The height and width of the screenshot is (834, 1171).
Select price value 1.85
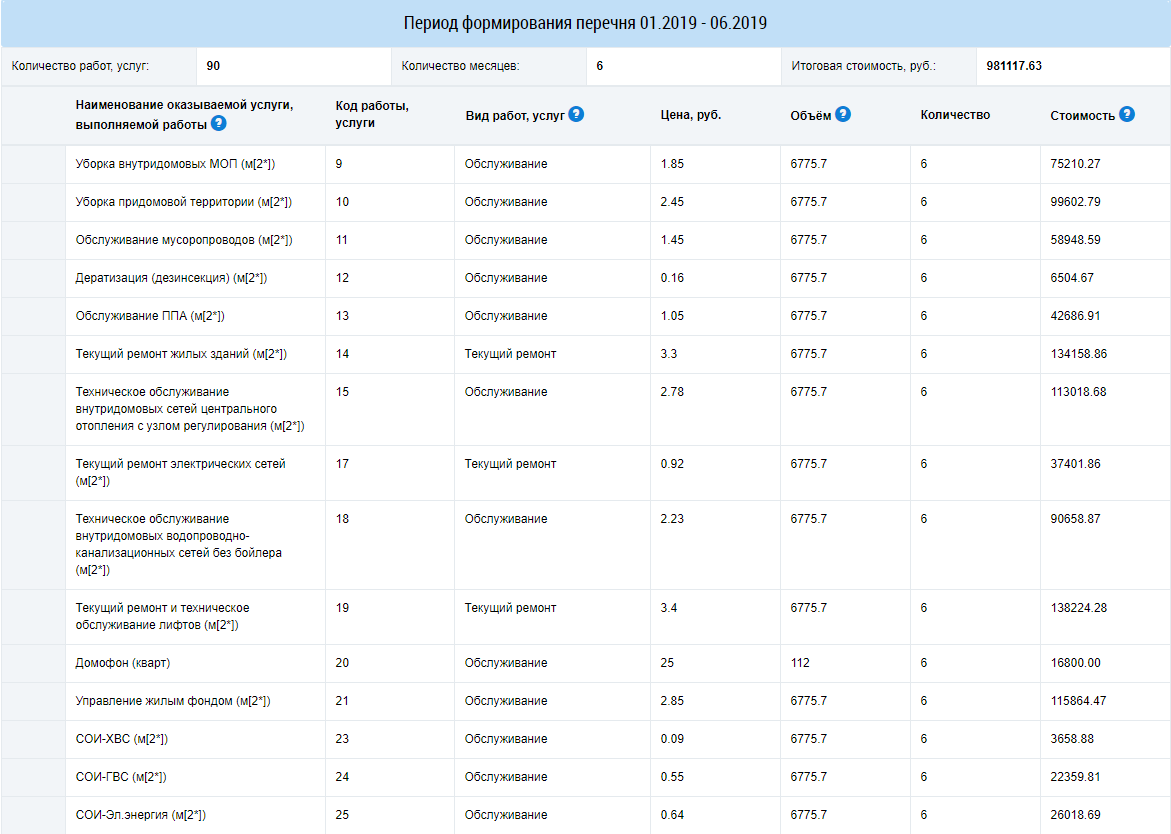click(x=672, y=164)
